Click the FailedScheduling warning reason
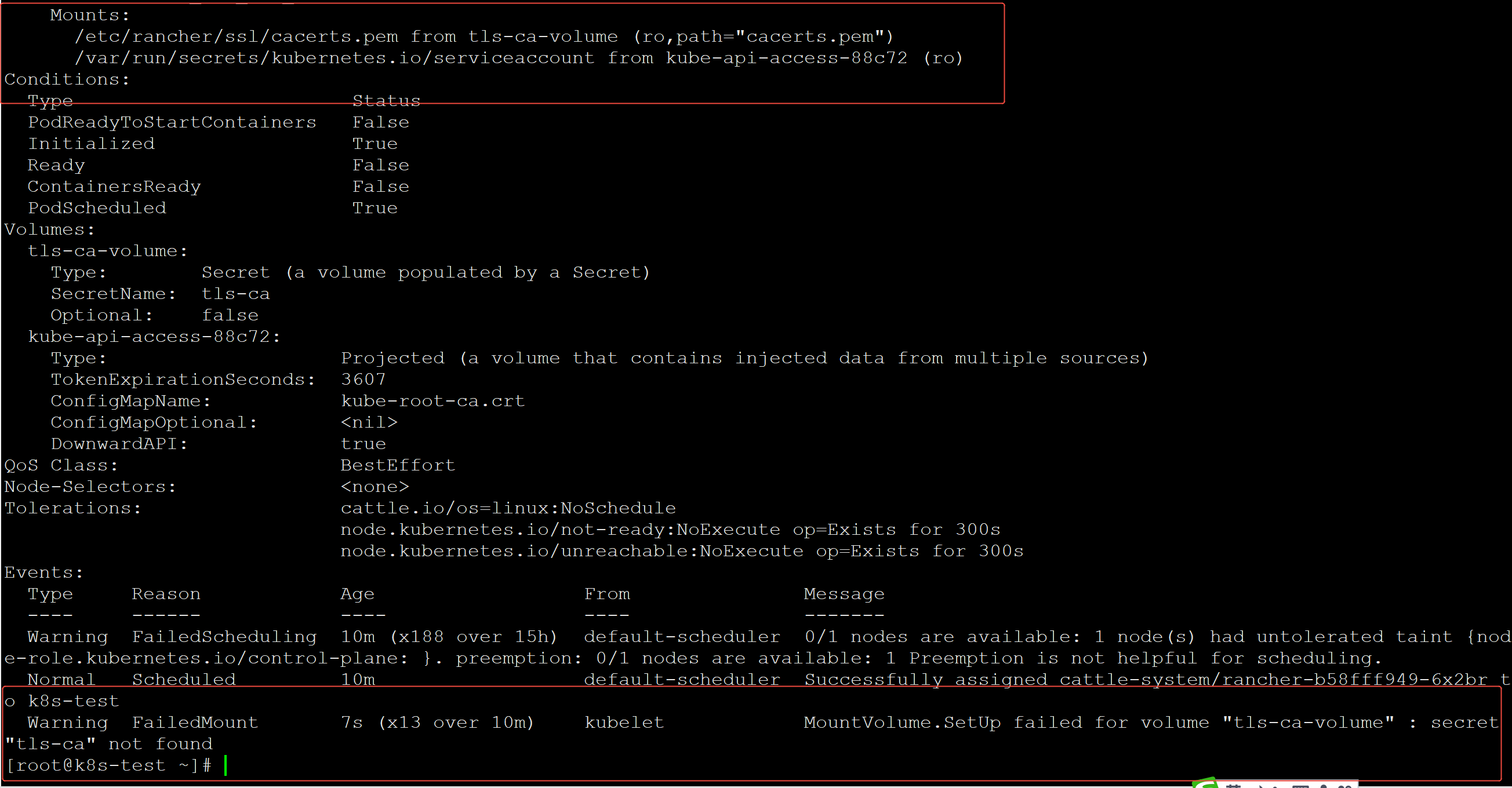 click(224, 637)
